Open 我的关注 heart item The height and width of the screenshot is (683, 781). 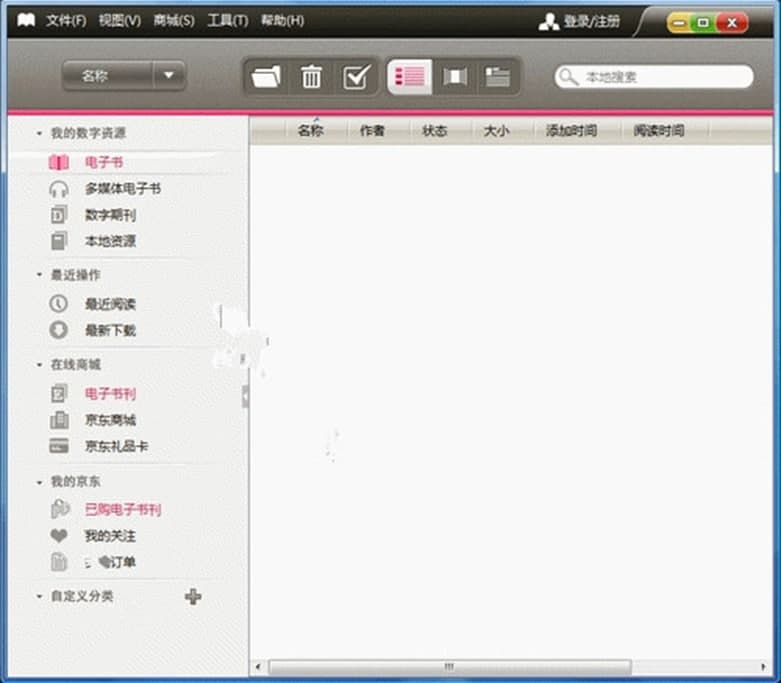pyautogui.click(x=109, y=536)
